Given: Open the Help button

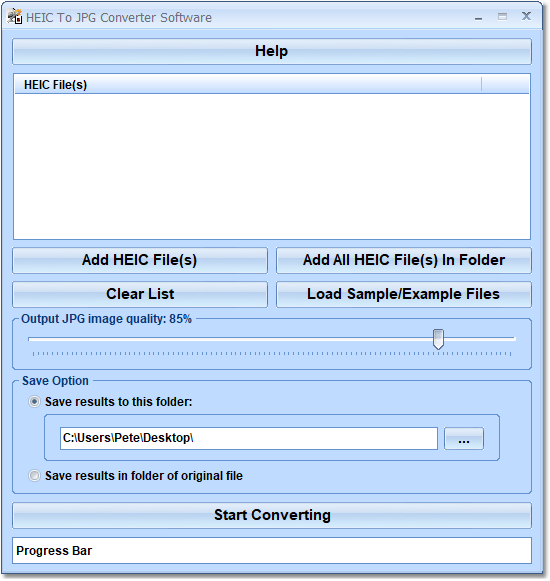Looking at the screenshot, I should (272, 51).
